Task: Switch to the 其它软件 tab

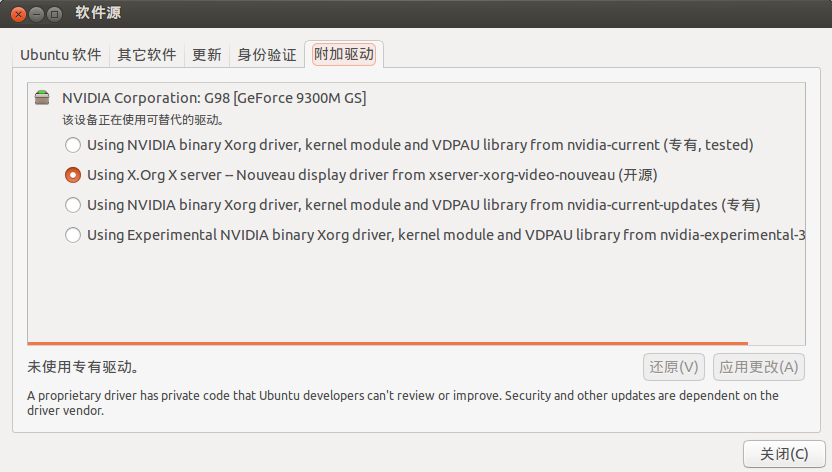Action: (x=146, y=55)
